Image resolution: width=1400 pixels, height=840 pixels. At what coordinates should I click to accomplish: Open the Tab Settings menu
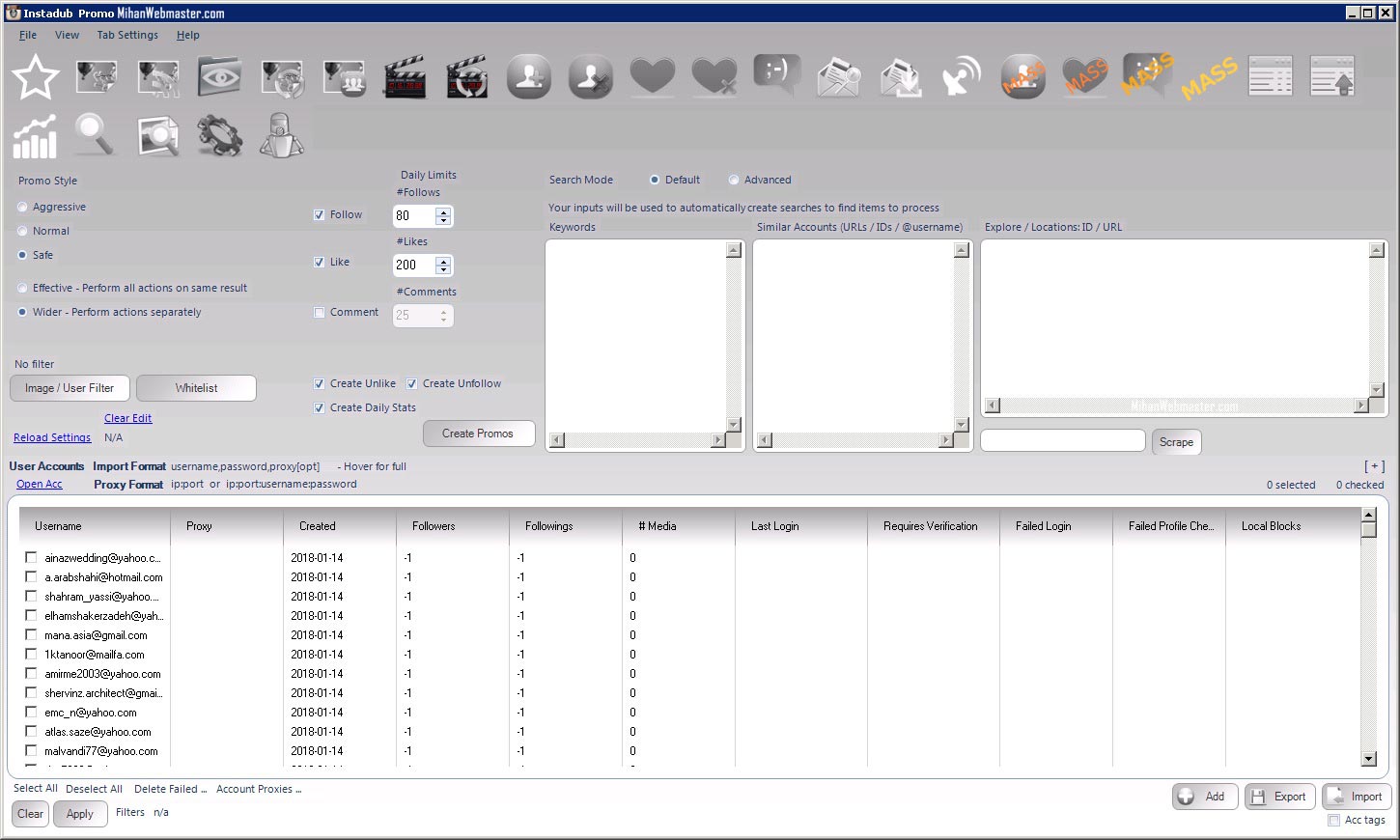point(127,35)
